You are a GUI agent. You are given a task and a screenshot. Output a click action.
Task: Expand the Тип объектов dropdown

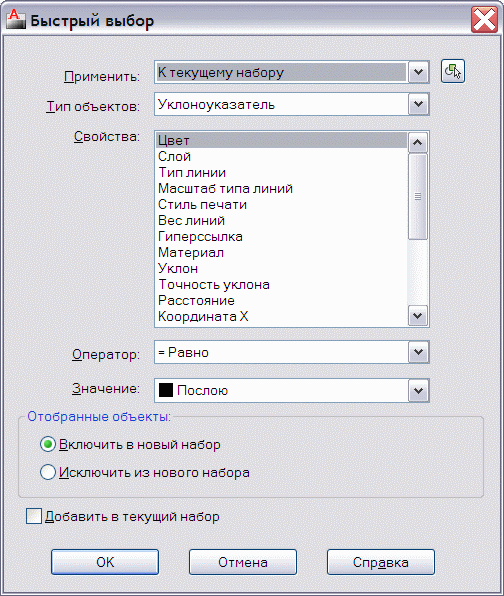(418, 104)
